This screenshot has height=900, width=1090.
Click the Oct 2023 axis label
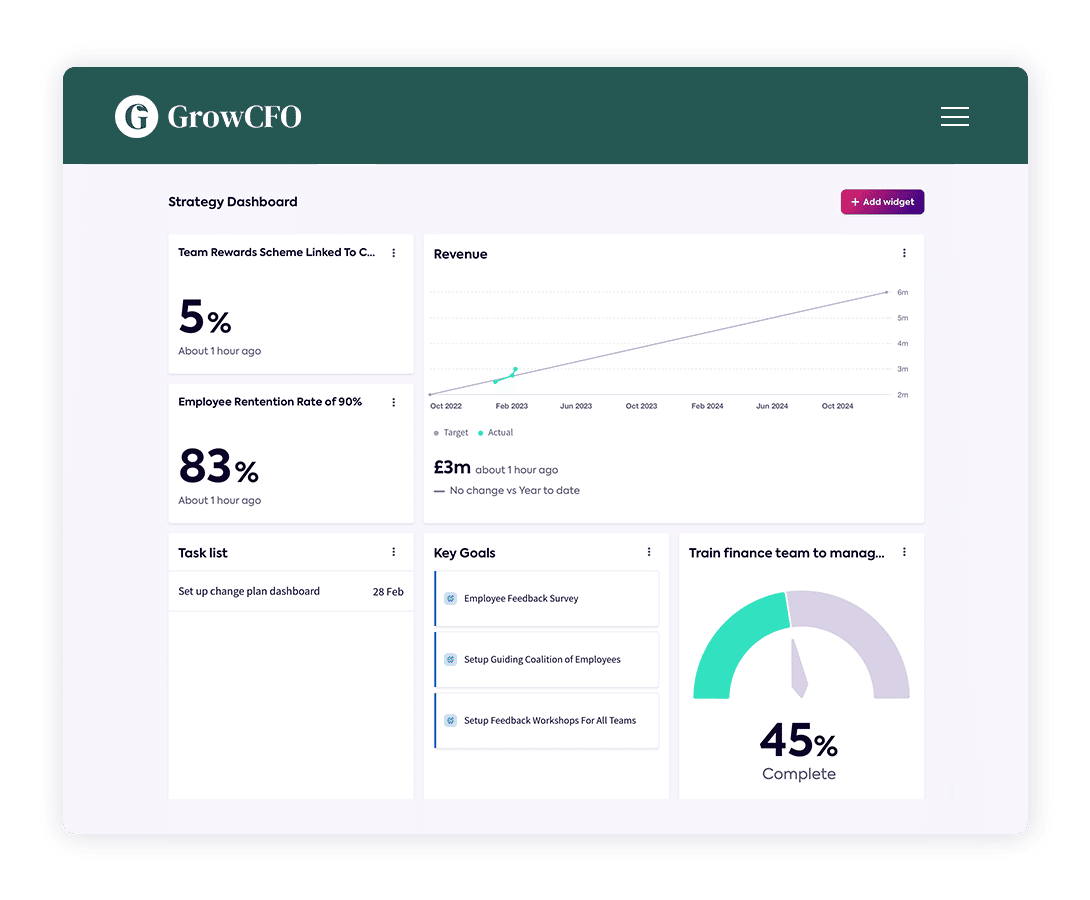(x=641, y=406)
